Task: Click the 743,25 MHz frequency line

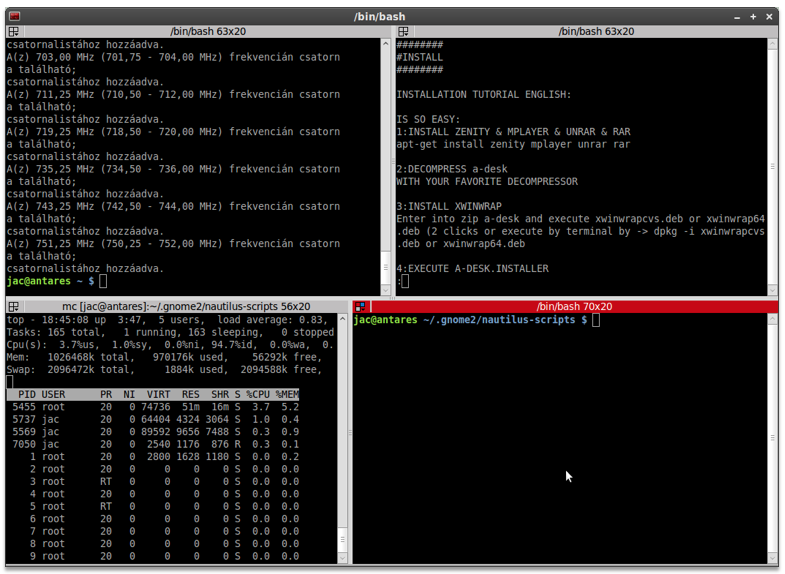Action: point(173,206)
